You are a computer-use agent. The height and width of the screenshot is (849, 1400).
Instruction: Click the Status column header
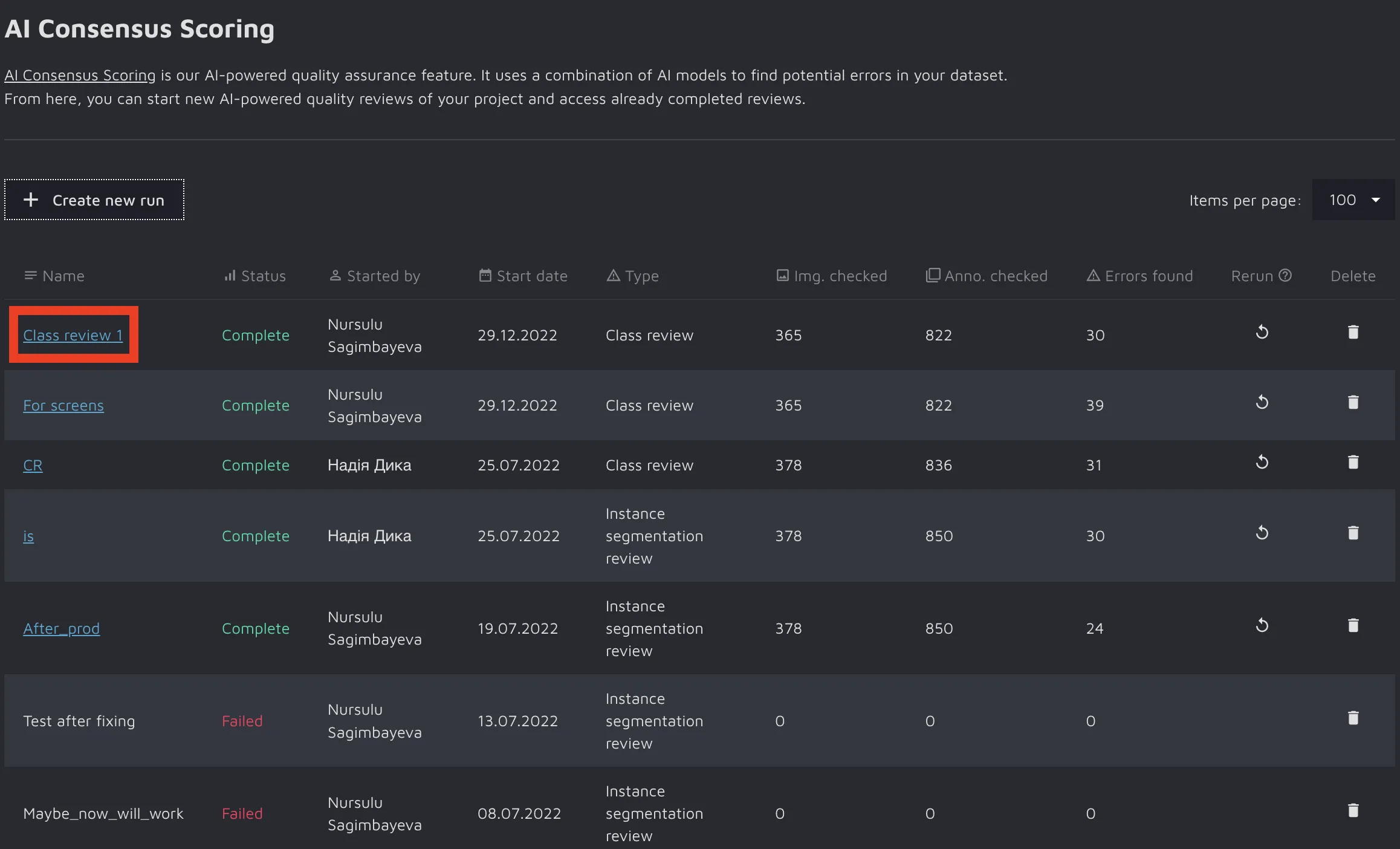coord(255,276)
